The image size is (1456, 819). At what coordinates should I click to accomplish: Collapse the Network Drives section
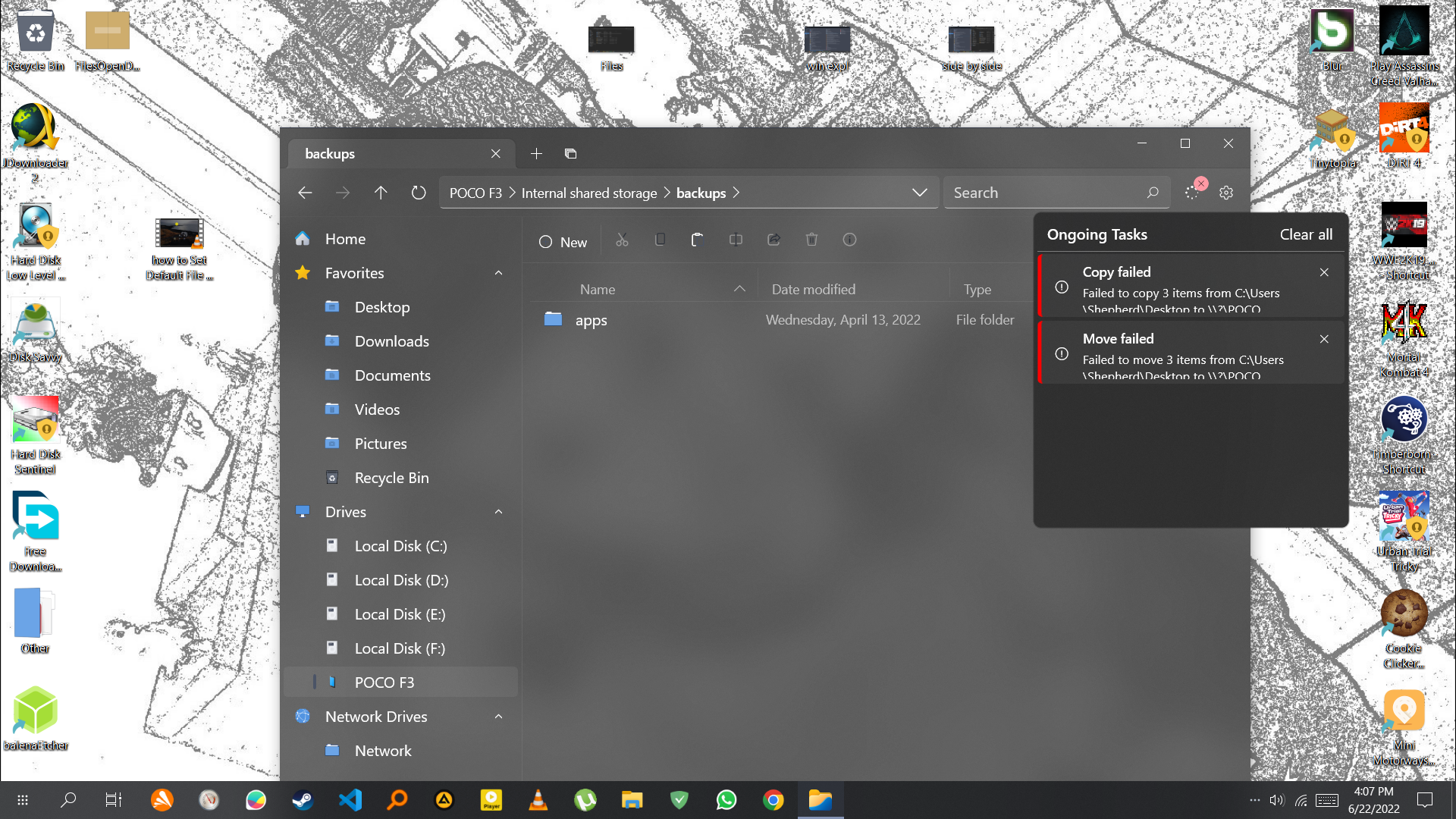coord(498,717)
